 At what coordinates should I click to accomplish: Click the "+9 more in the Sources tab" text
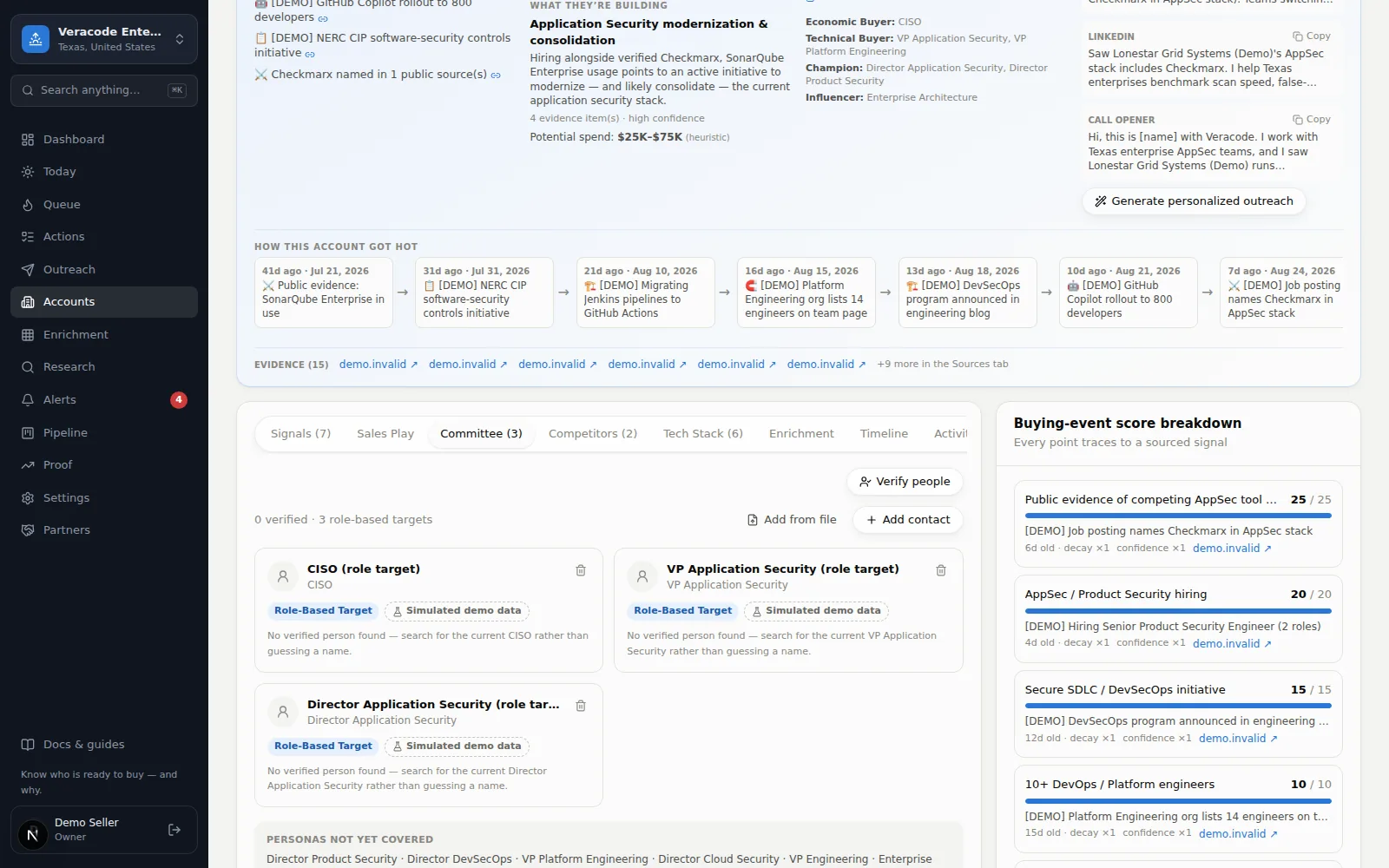[x=943, y=365]
